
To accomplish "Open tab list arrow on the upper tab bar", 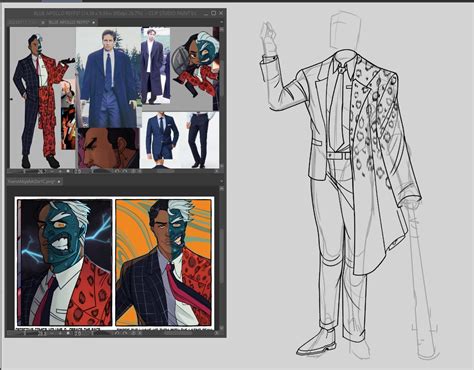I will coord(222,22).
